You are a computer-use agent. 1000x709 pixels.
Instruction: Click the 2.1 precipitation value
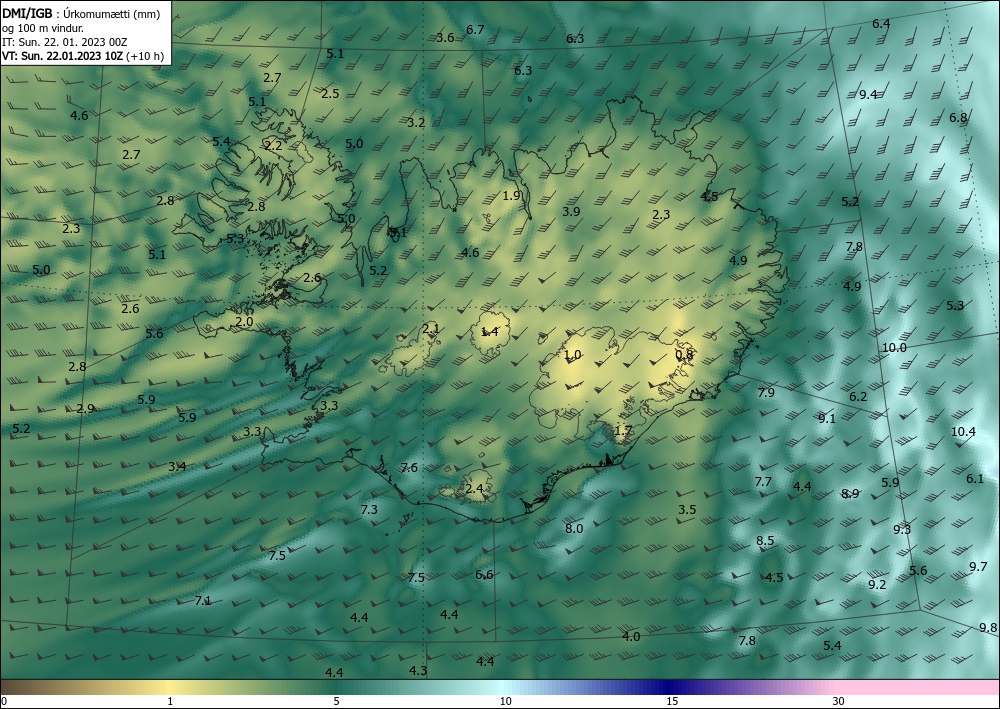[x=431, y=329]
